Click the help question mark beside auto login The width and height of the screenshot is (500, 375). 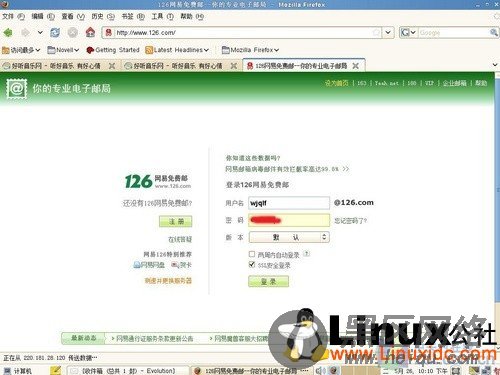307,254
